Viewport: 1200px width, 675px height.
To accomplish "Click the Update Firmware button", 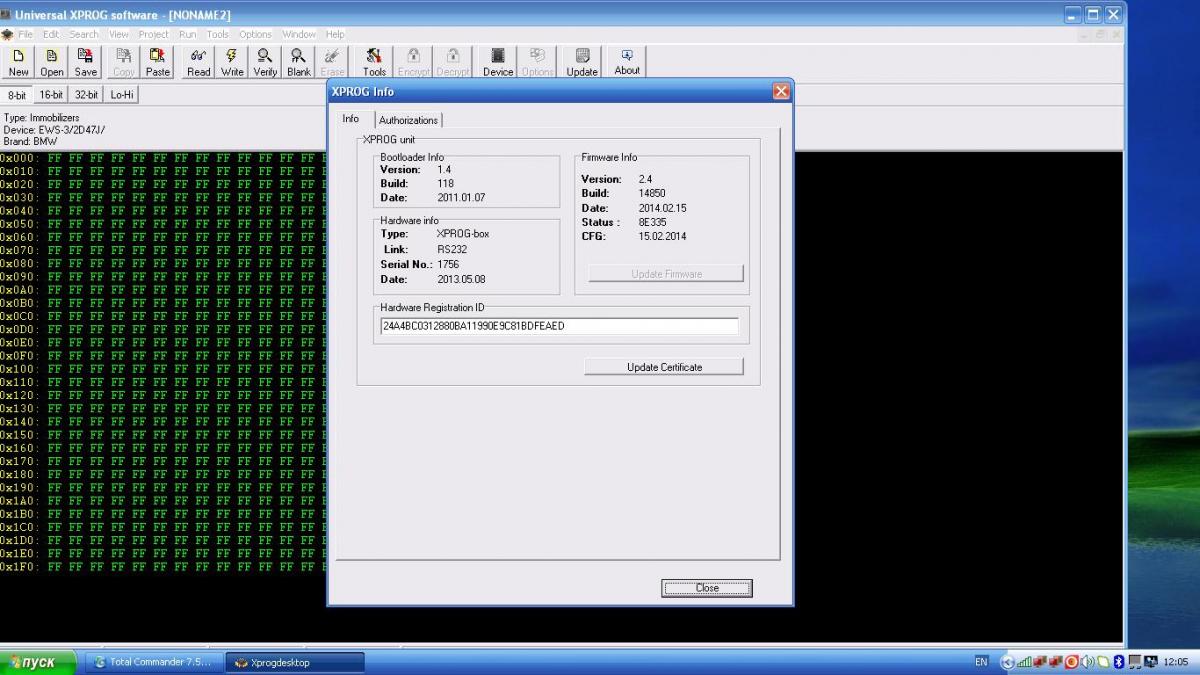I will pos(666,274).
